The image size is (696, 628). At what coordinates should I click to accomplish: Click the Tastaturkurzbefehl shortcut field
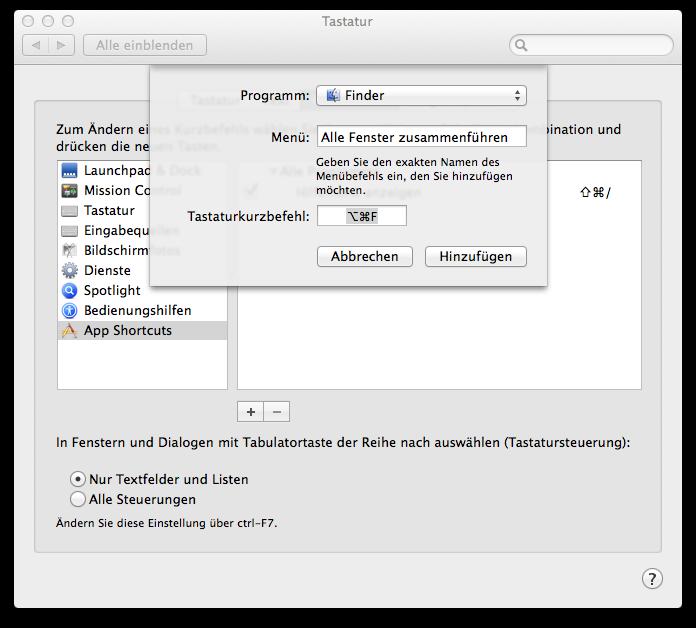point(362,216)
